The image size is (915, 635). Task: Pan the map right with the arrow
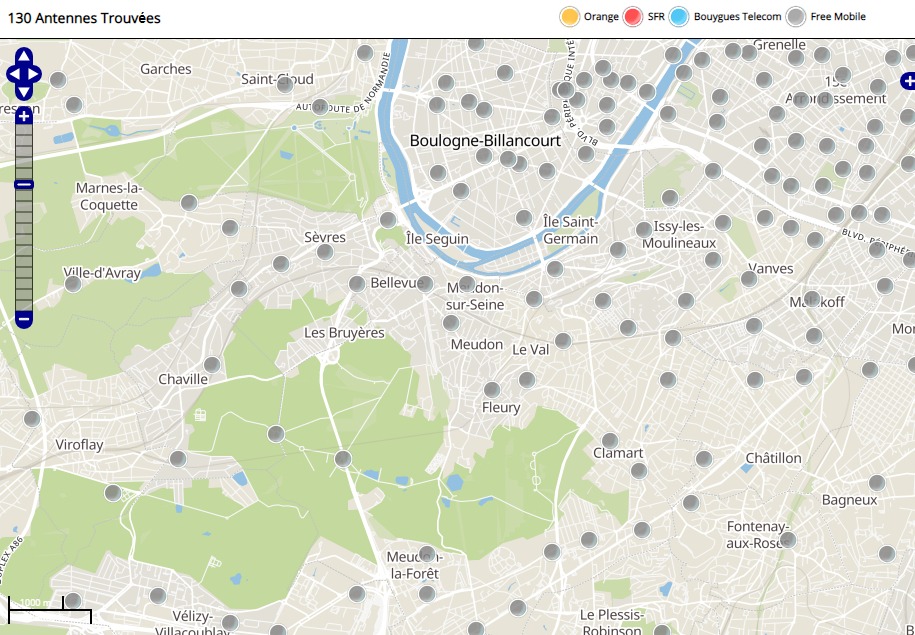coord(35,74)
